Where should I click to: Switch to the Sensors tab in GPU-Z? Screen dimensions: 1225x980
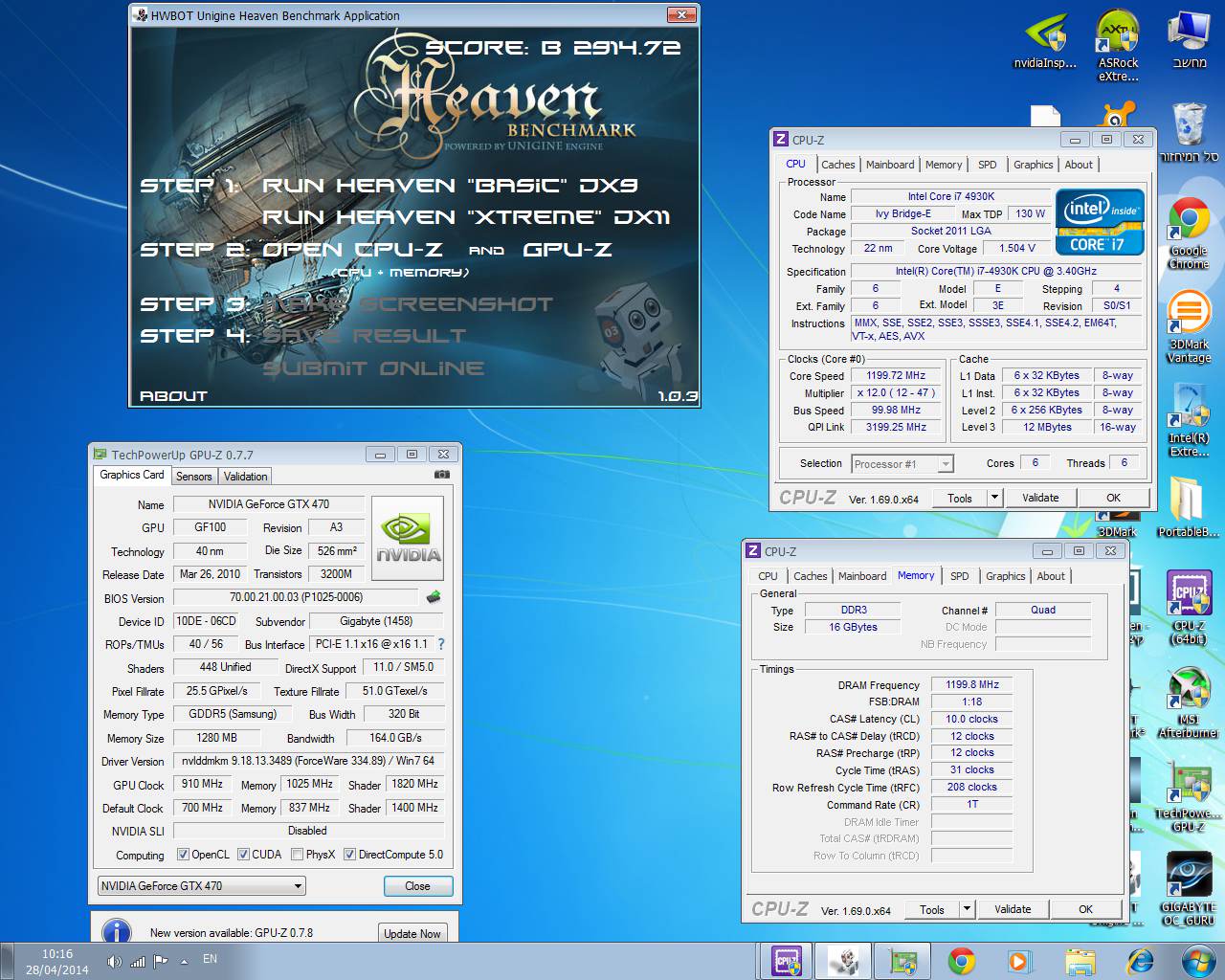[193, 477]
